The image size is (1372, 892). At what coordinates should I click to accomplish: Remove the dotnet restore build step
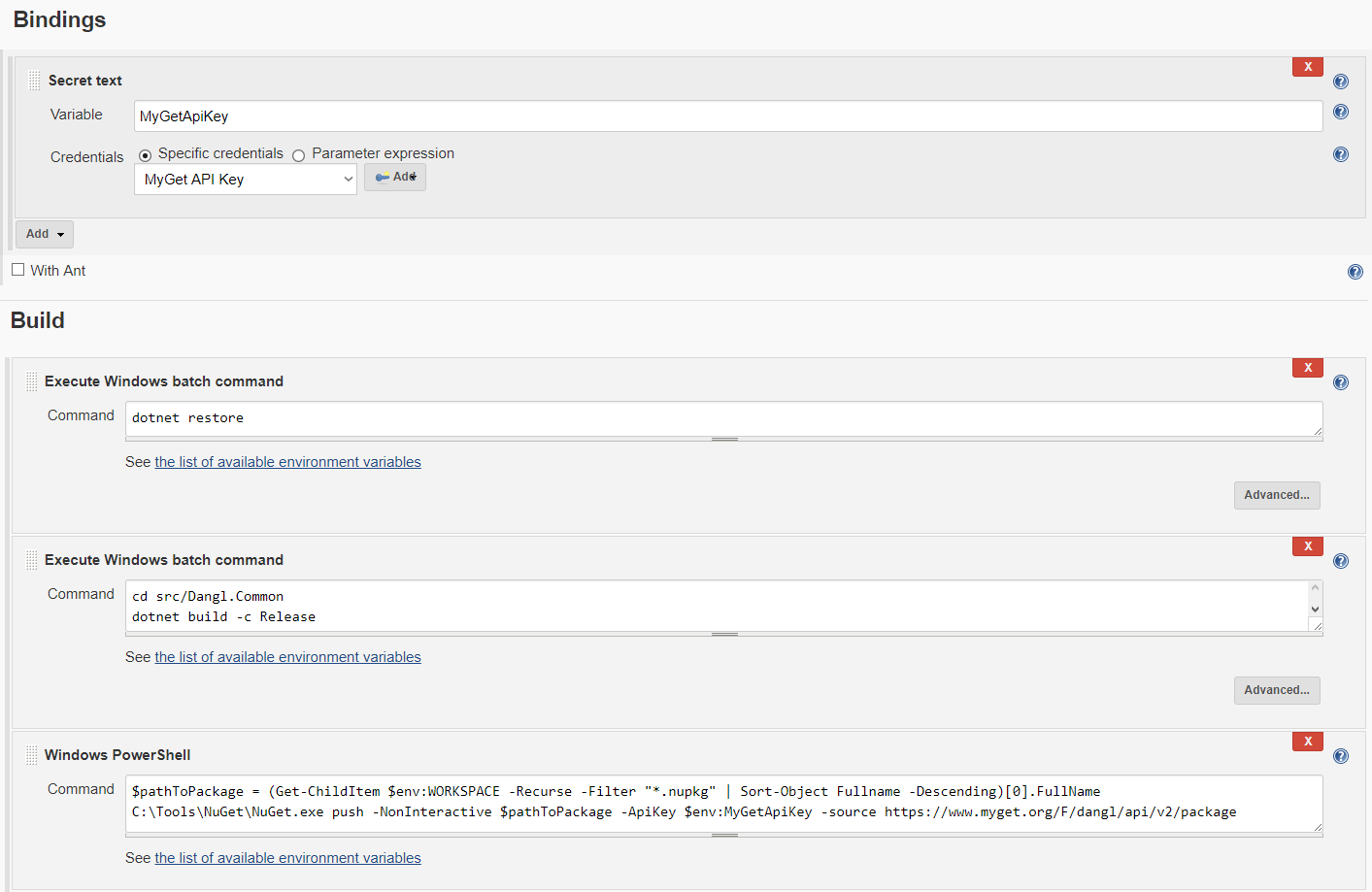click(1308, 368)
